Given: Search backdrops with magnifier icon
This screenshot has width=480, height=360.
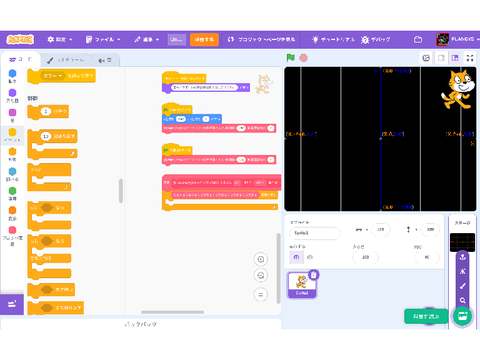Looking at the screenshot, I should (463, 300).
